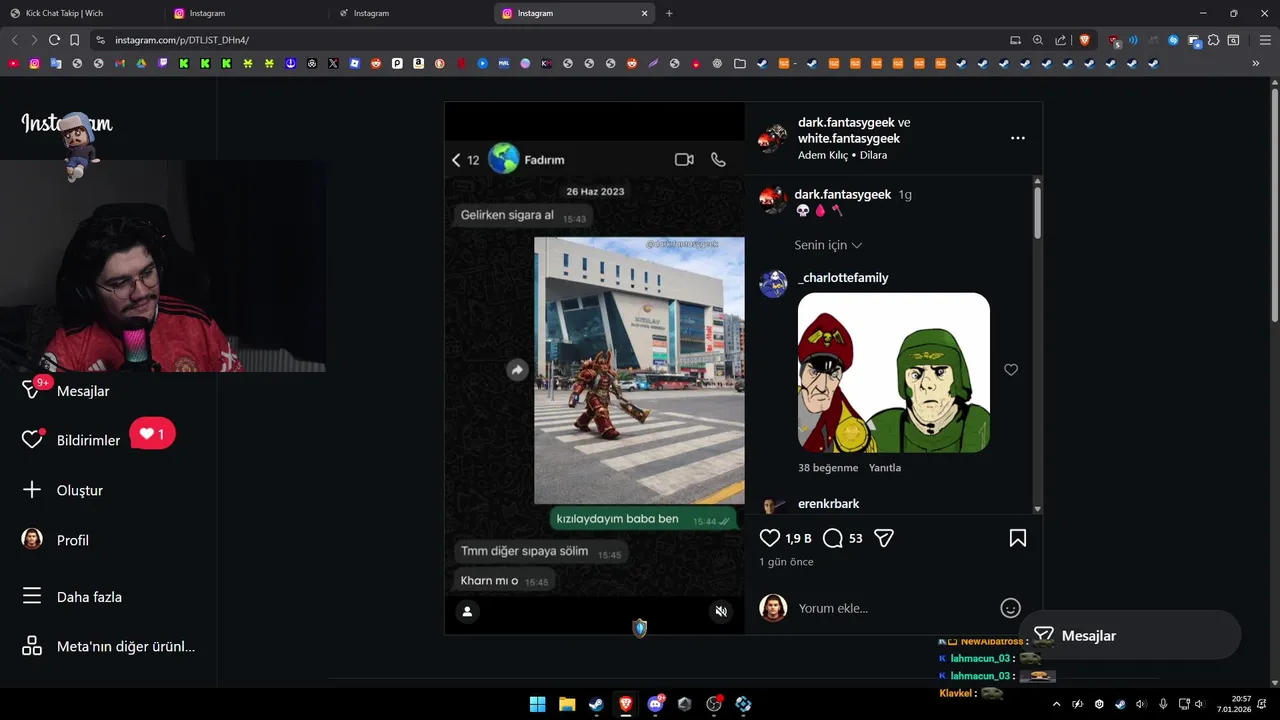Reply to _charlottefamily via 'Yanıtla'
The height and width of the screenshot is (720, 1280).
coord(885,468)
